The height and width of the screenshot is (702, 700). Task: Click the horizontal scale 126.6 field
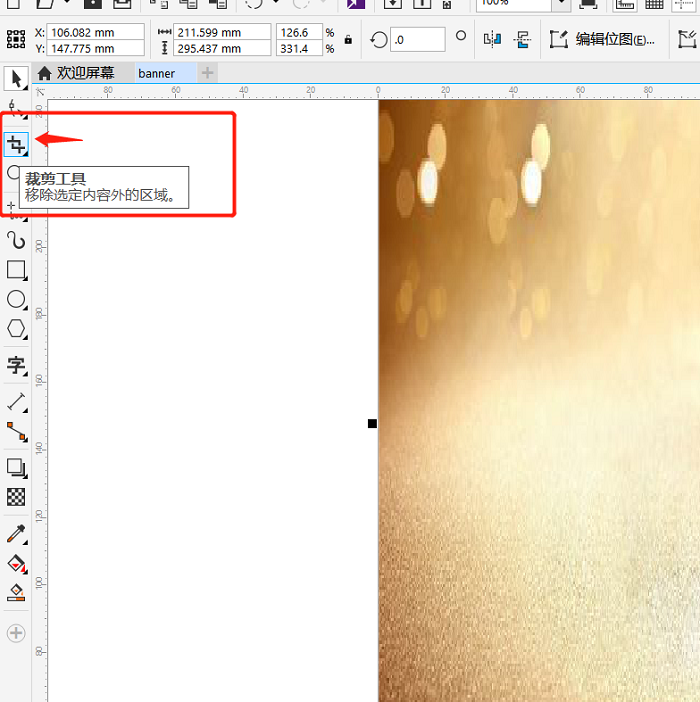299,32
